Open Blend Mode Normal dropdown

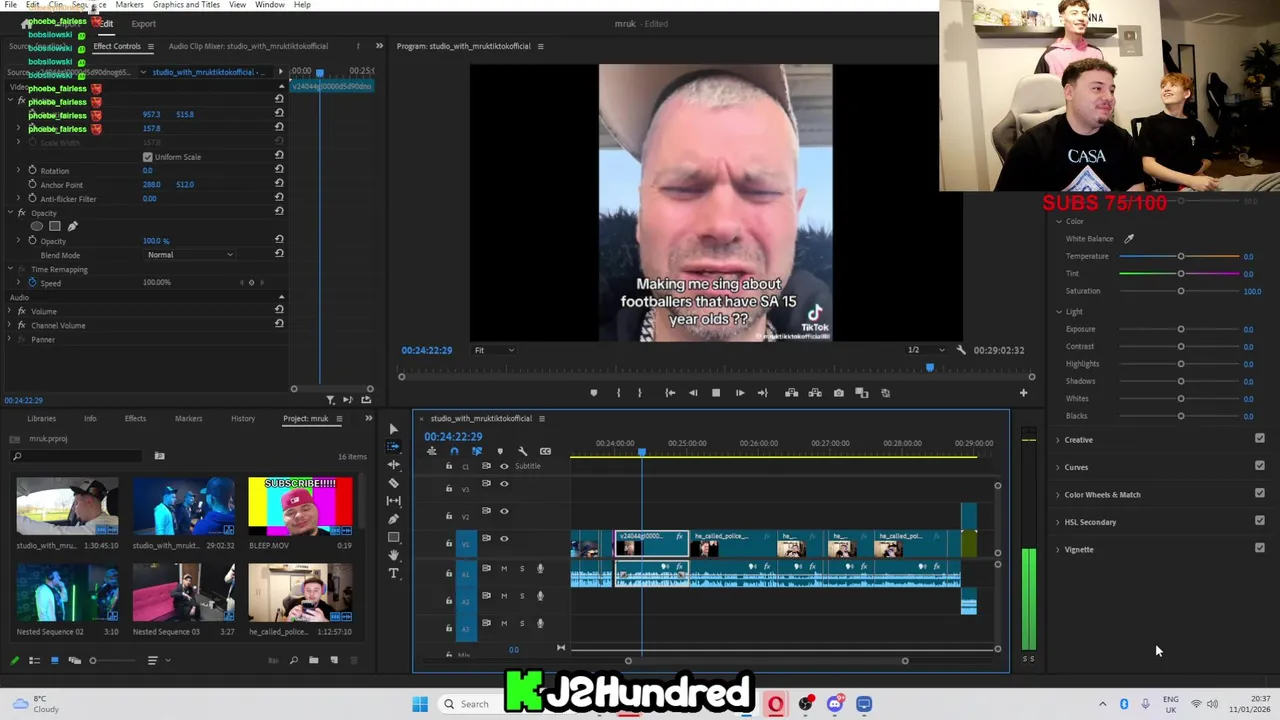tap(190, 255)
